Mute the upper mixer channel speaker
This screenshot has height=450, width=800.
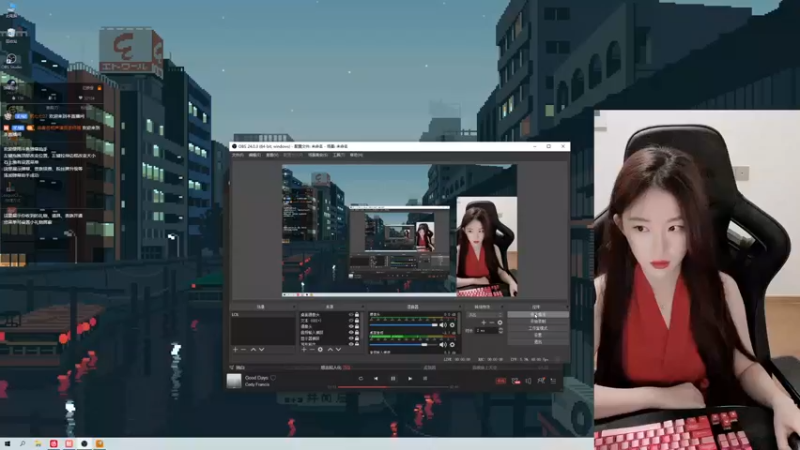coord(443,325)
